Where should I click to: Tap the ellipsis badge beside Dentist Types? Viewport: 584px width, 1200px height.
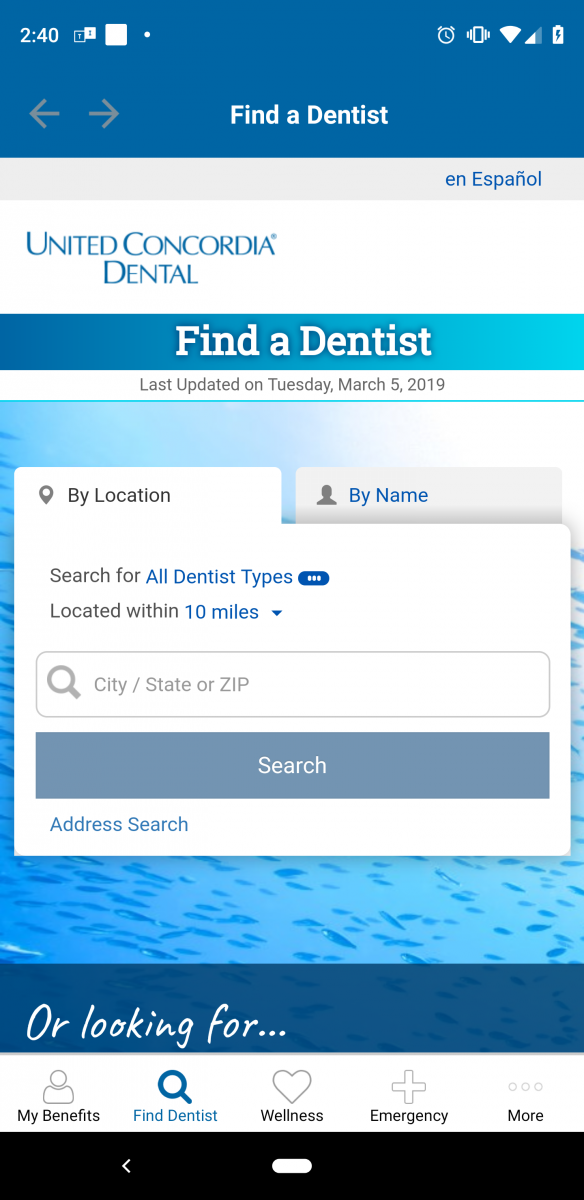tap(313, 578)
